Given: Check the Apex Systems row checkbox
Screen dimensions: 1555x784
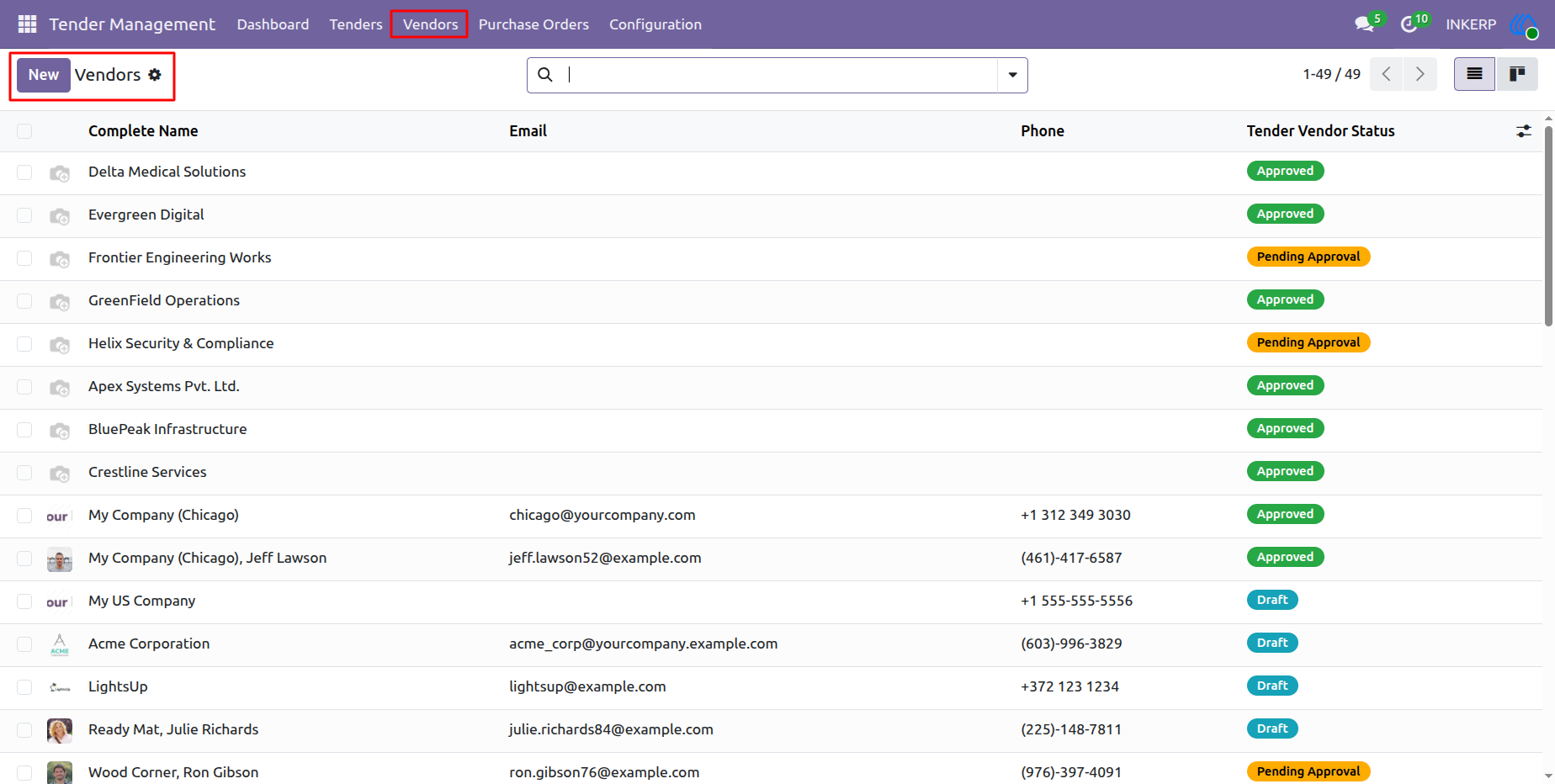Looking at the screenshot, I should (24, 388).
